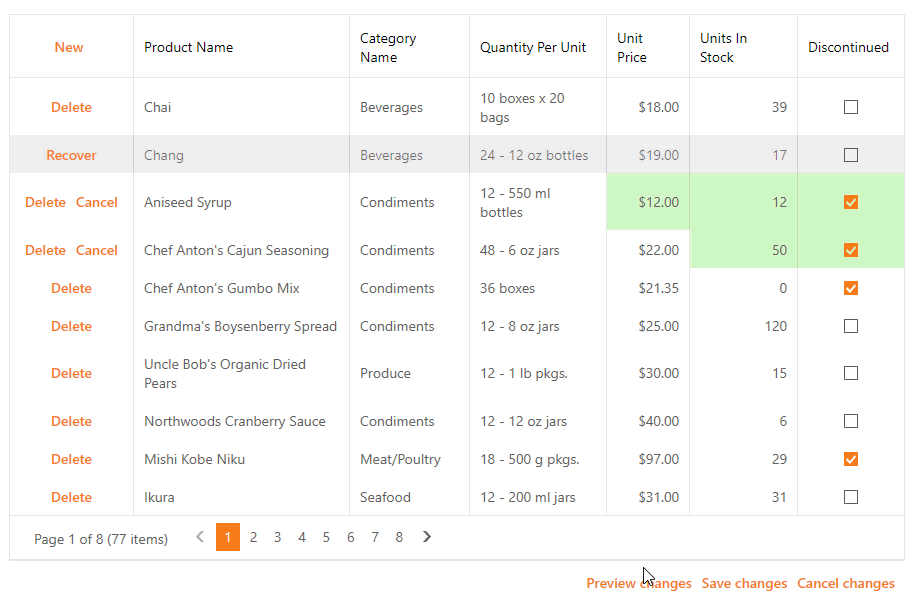The width and height of the screenshot is (912, 600).
Task: Click Cancel changes
Action: (846, 583)
